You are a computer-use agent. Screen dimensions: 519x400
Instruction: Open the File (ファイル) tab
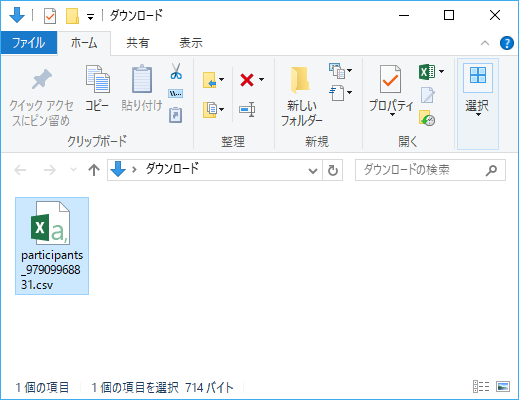point(29,43)
